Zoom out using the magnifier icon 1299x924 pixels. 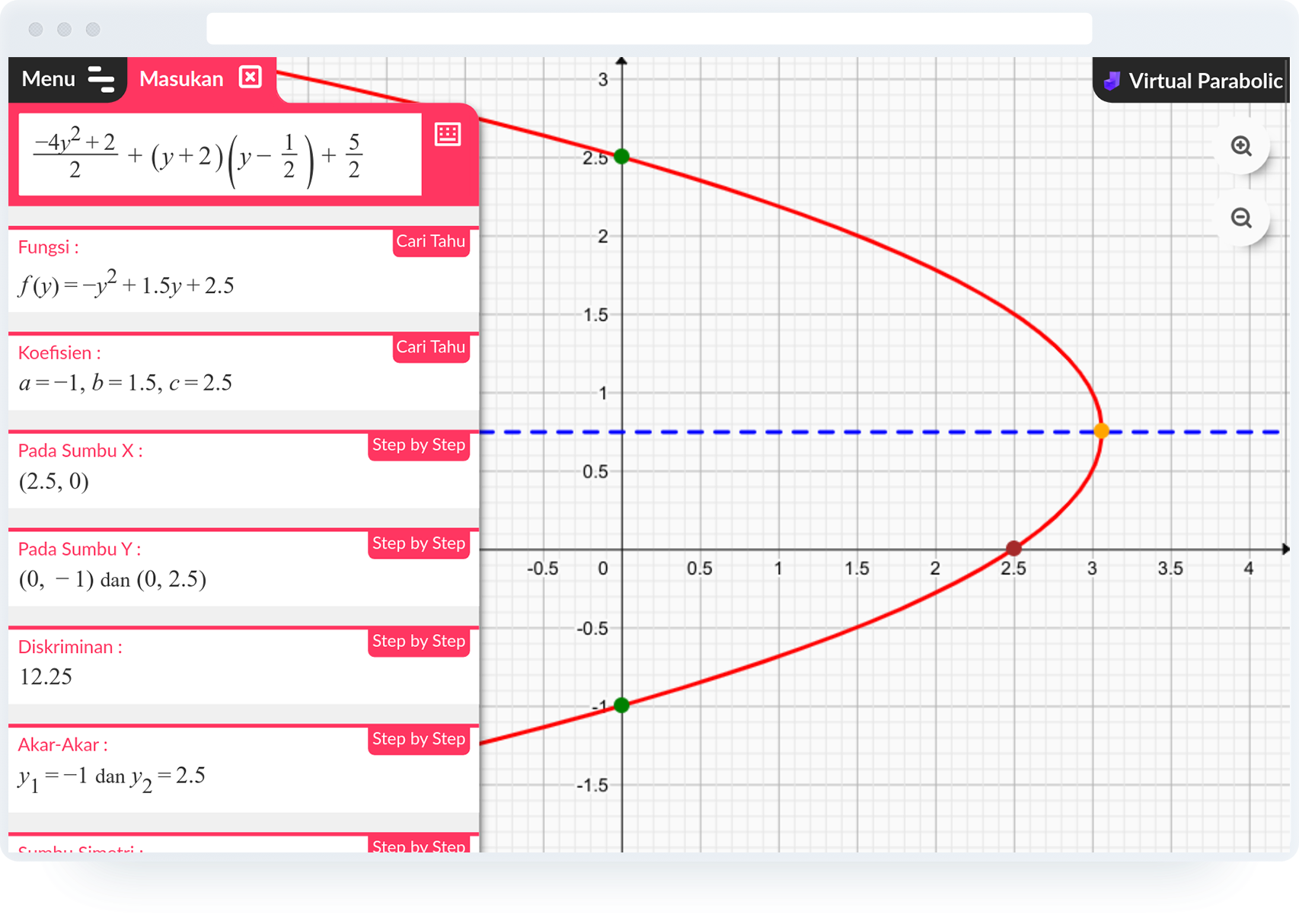[x=1242, y=218]
